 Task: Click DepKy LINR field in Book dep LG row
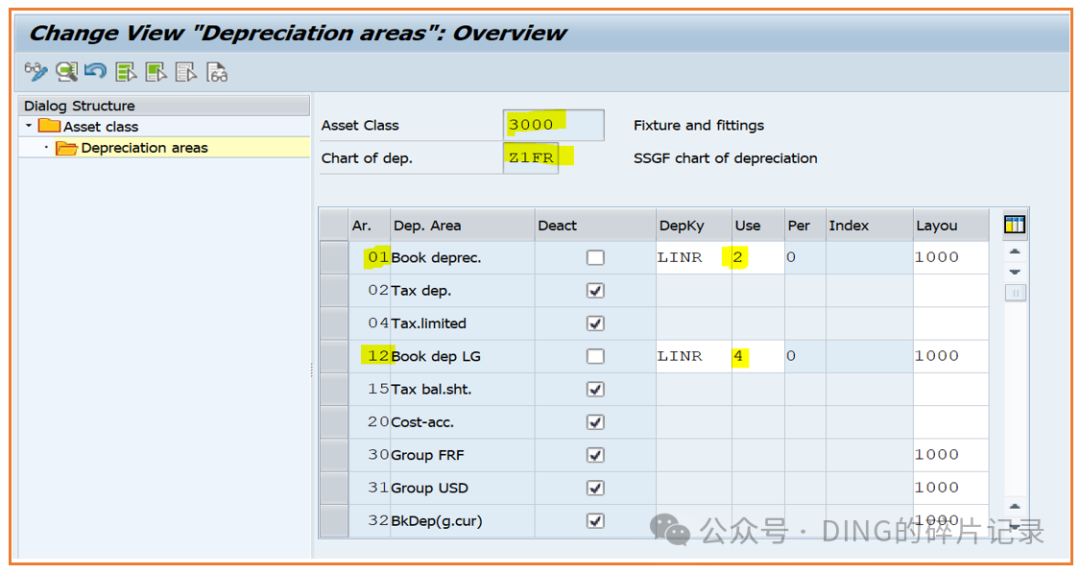[694, 356]
